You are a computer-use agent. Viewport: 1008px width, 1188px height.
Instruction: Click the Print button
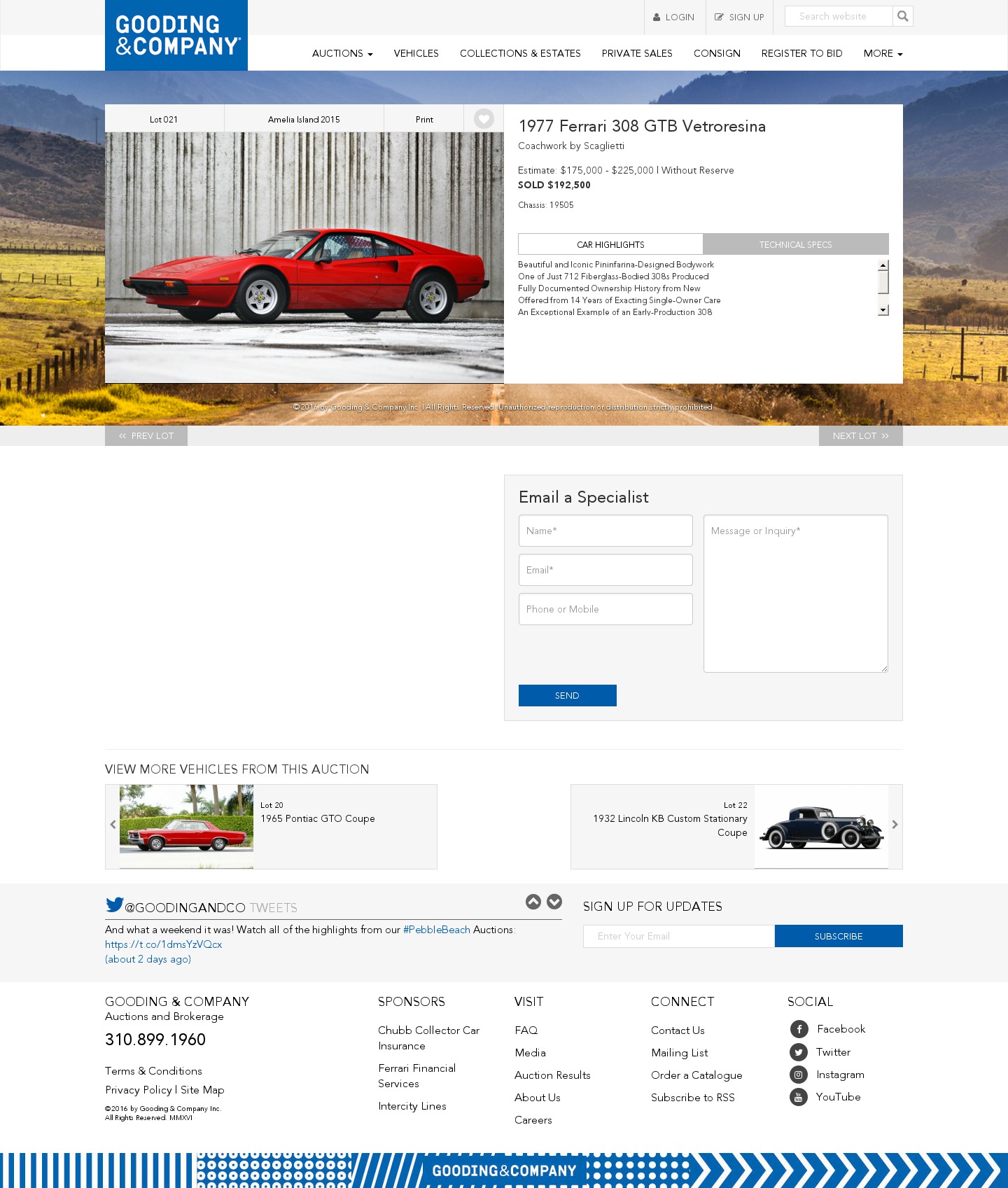pos(424,119)
